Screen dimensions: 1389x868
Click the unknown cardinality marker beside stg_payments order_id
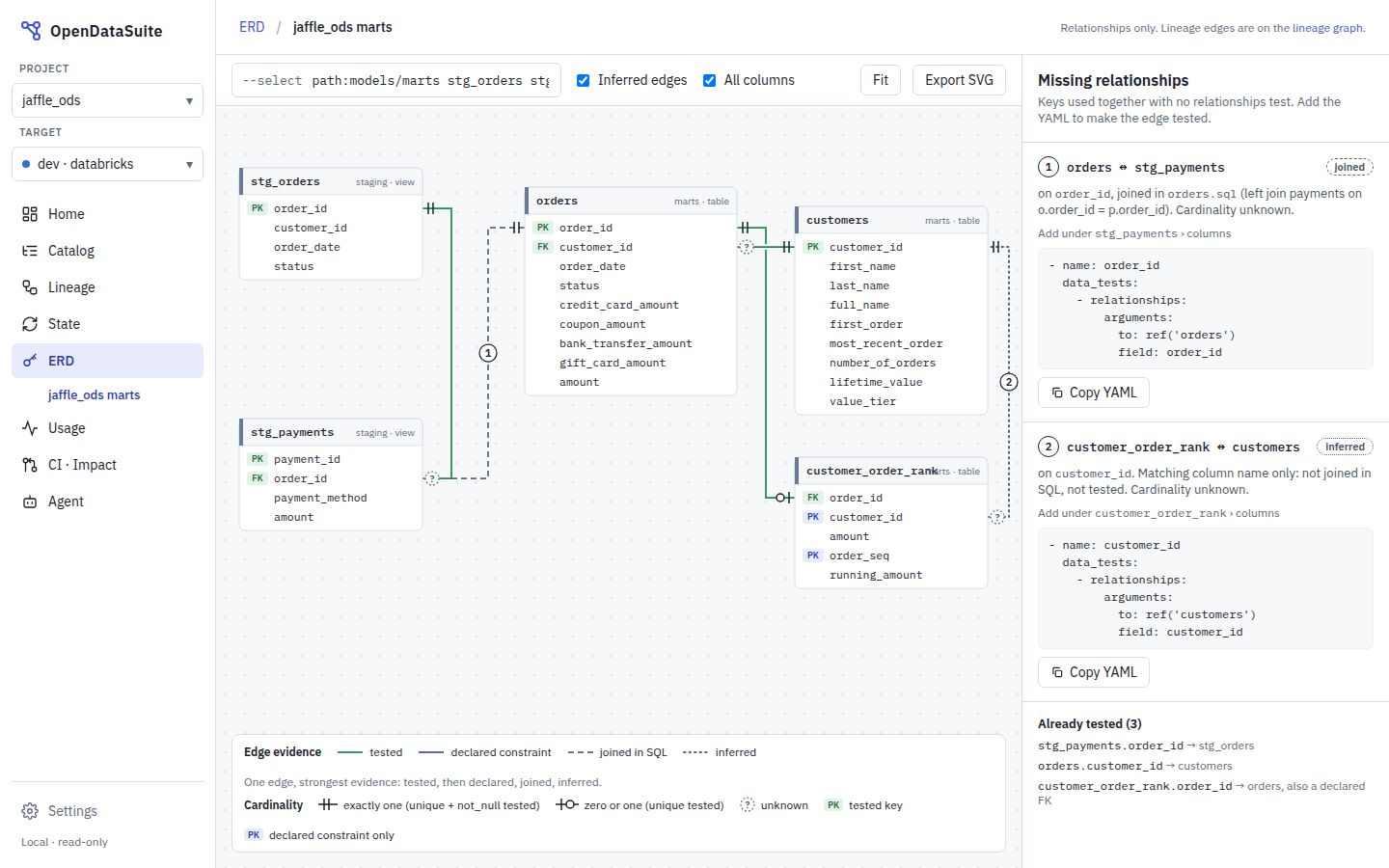[432, 478]
